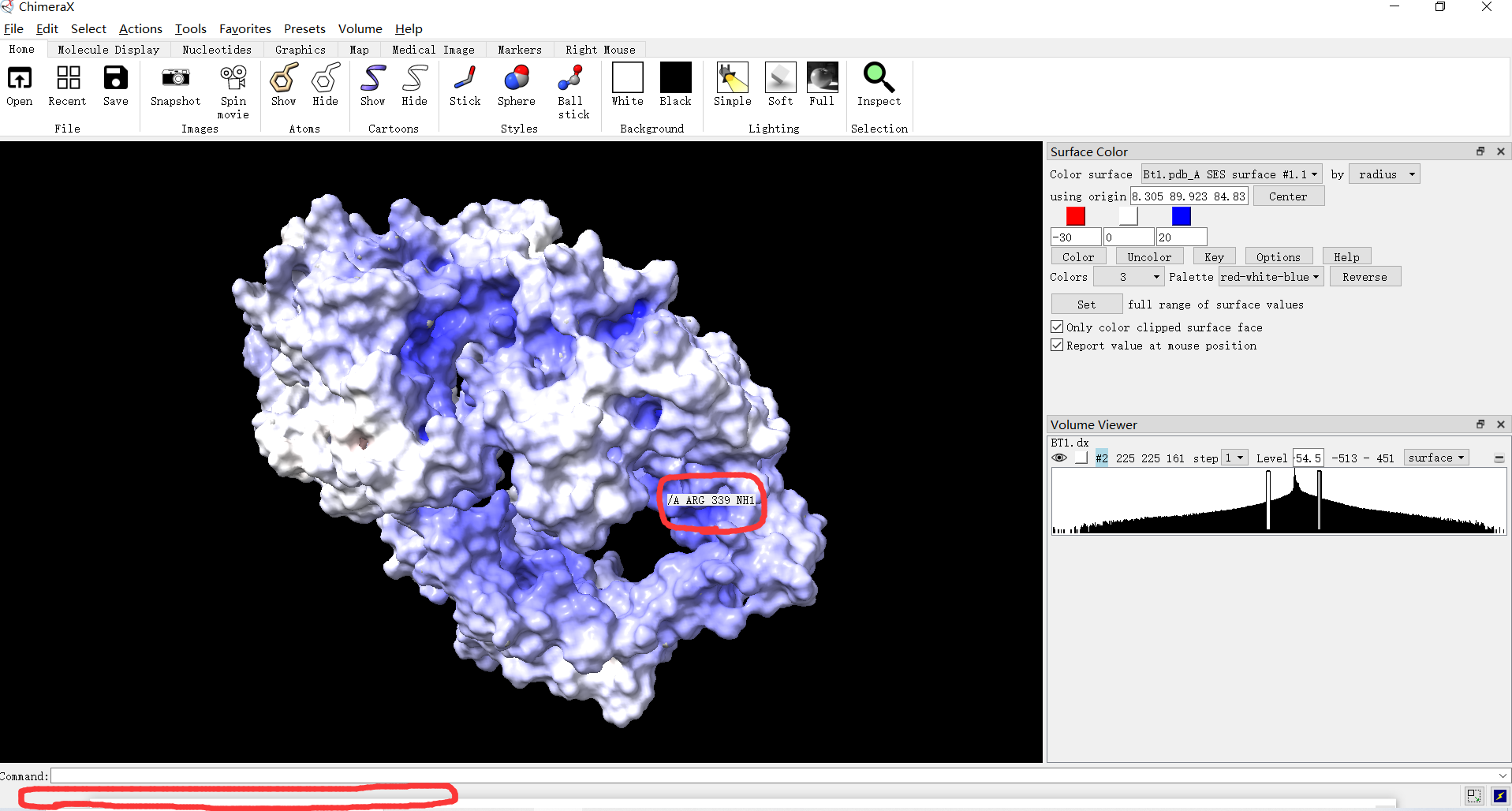Screen dimensions: 1512x811
Task: Switch to the Molecule Display tab
Action: [108, 50]
